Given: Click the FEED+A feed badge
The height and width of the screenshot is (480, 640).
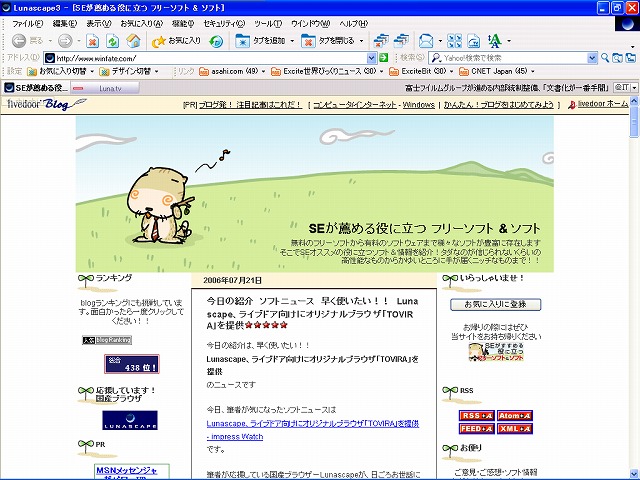Looking at the screenshot, I should [476, 429].
